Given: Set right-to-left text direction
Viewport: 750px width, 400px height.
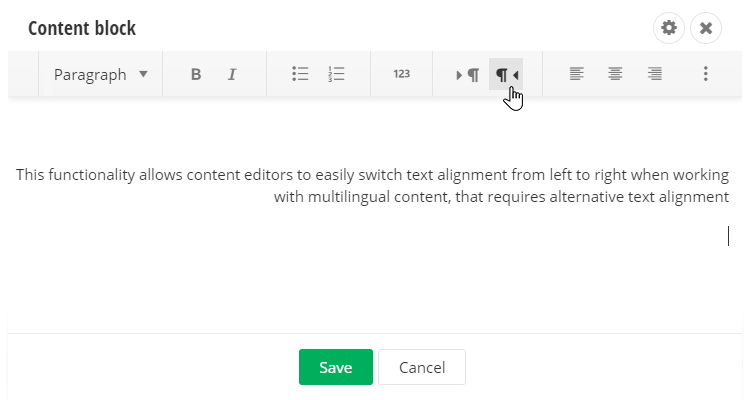Looking at the screenshot, I should coord(506,74).
